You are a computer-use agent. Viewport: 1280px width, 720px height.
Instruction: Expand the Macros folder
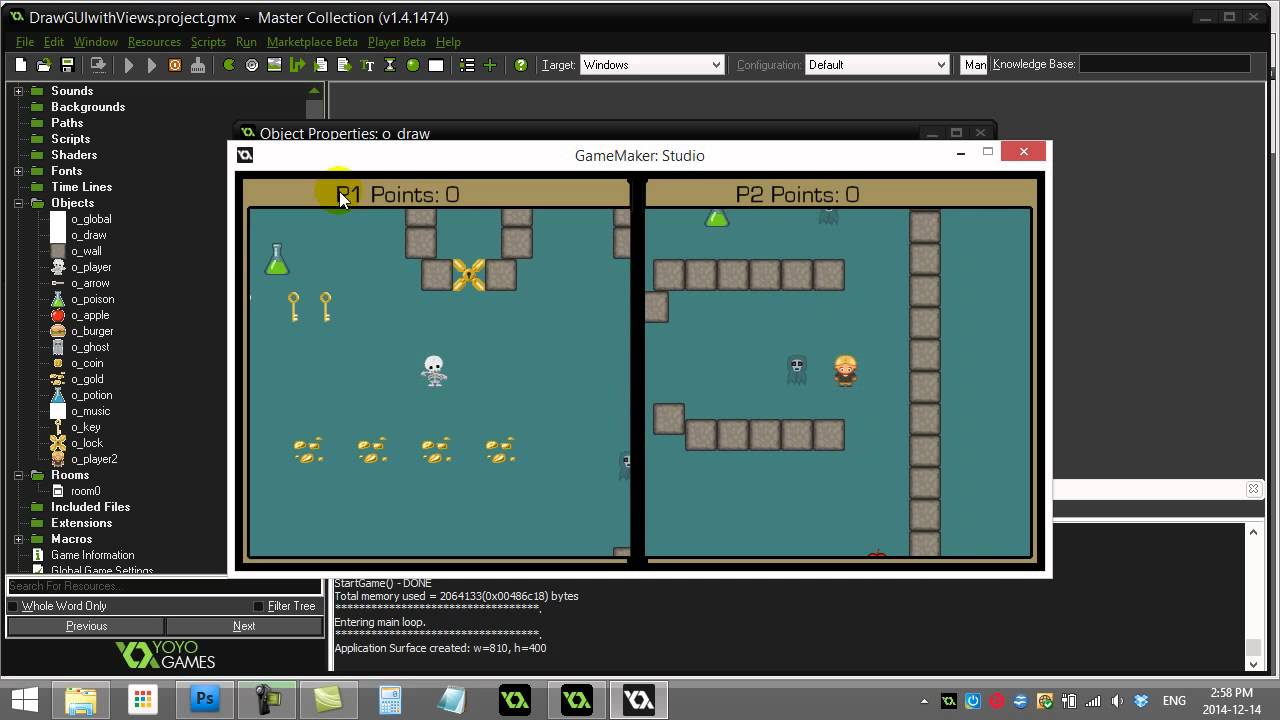pyautogui.click(x=18, y=539)
